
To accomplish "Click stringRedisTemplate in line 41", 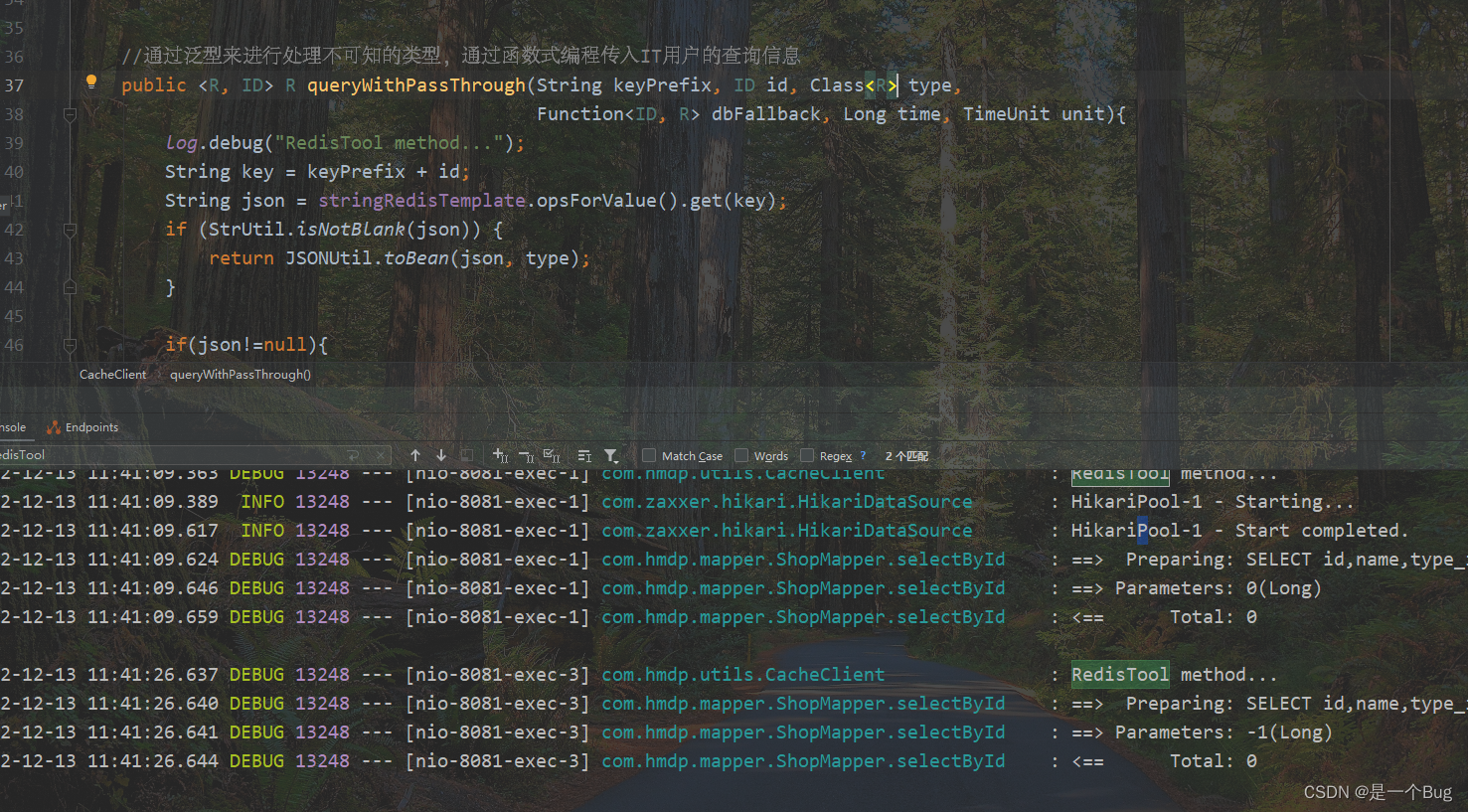I will [421, 201].
